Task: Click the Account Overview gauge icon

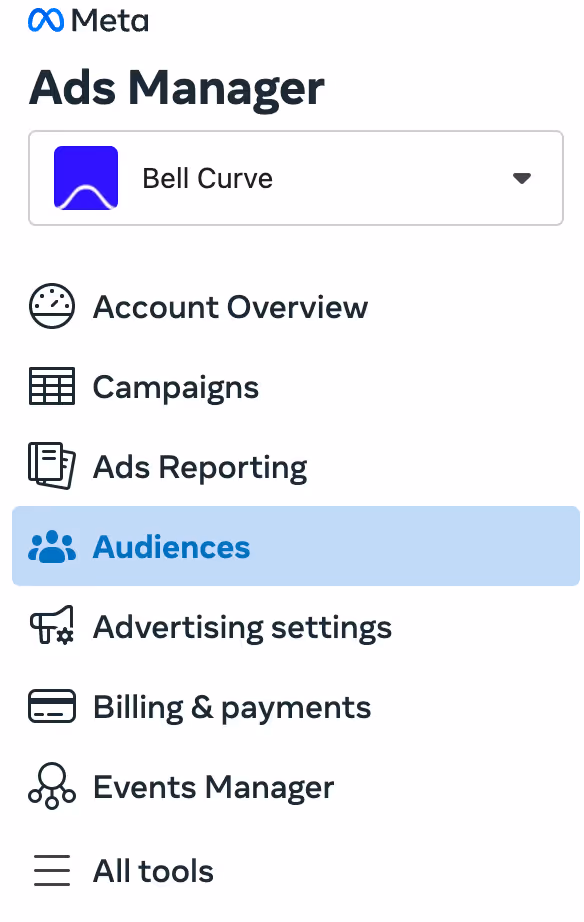Action: click(52, 306)
